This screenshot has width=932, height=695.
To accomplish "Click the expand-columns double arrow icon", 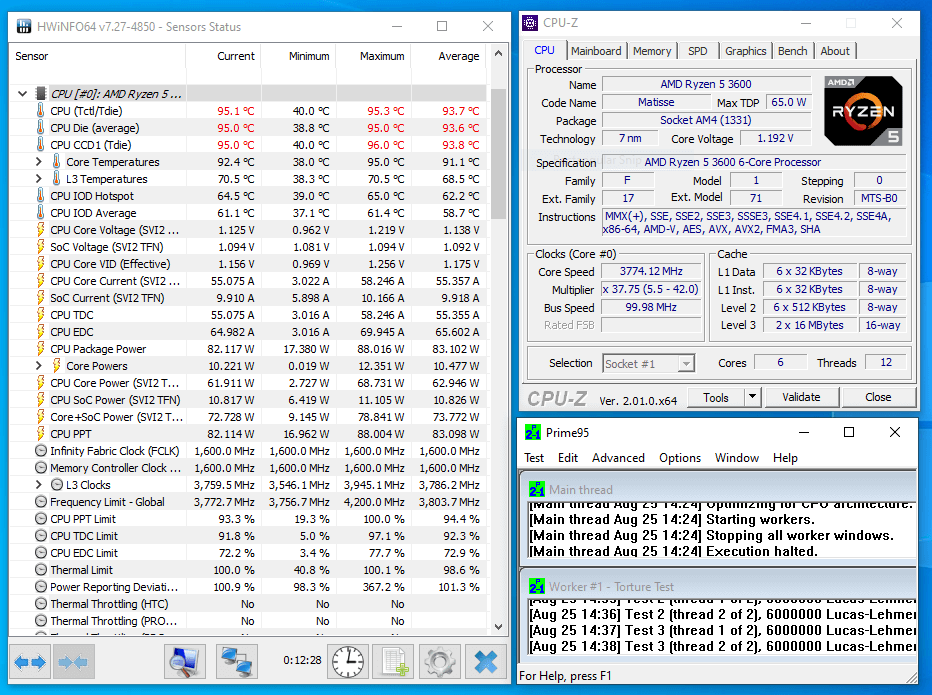I will (29, 661).
